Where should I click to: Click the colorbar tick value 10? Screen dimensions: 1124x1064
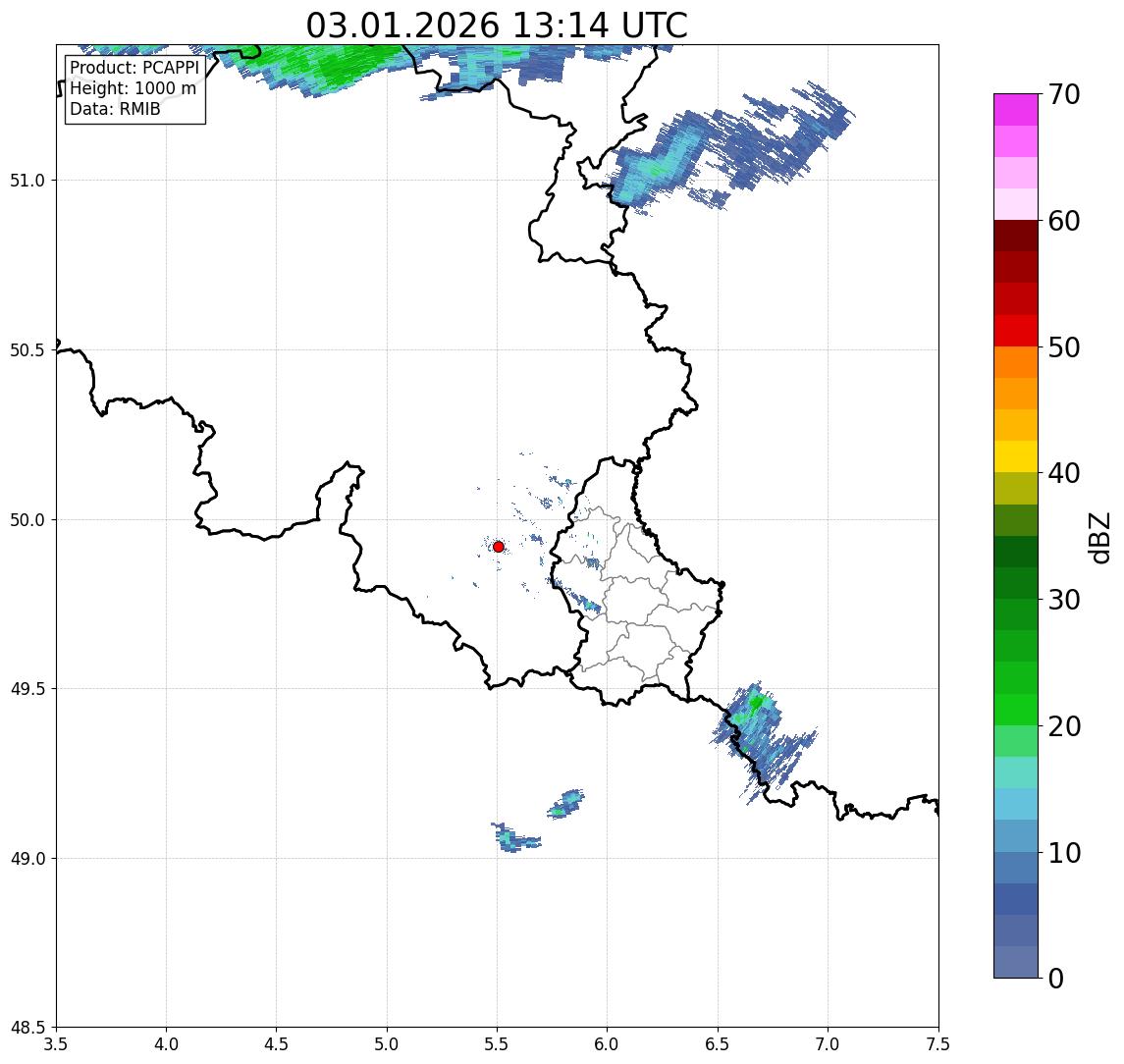pos(1064,852)
